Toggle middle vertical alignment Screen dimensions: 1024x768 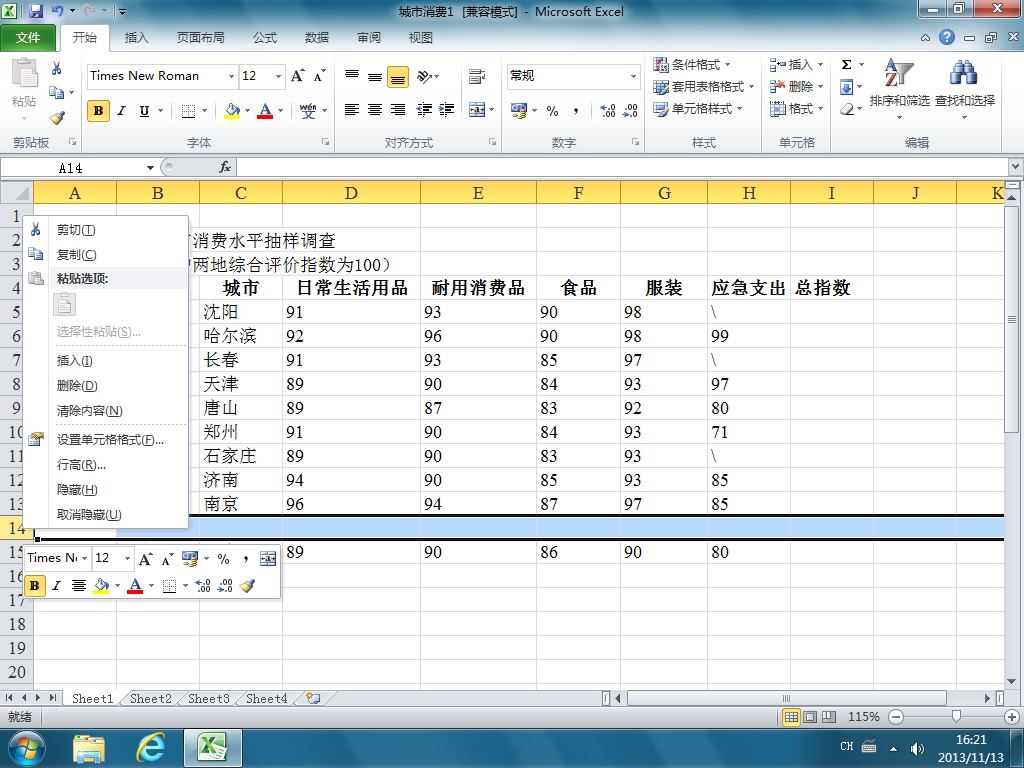[x=375, y=77]
